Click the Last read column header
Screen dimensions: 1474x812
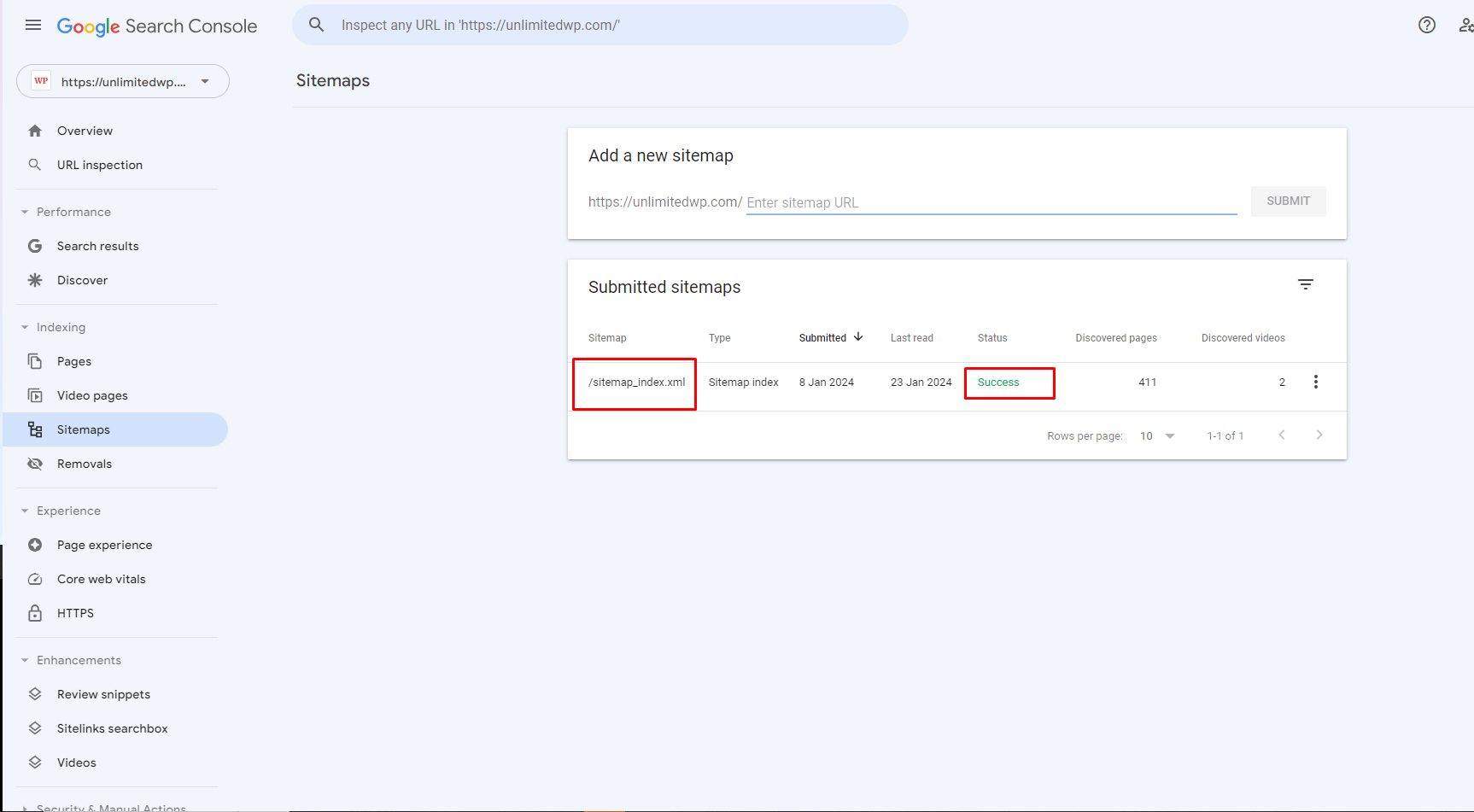tap(911, 338)
